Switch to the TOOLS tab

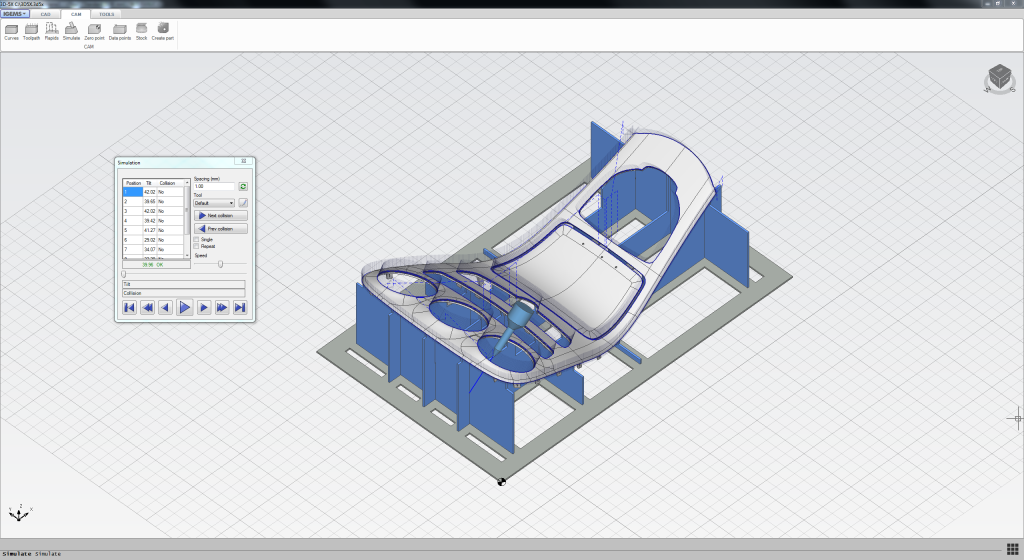(106, 14)
